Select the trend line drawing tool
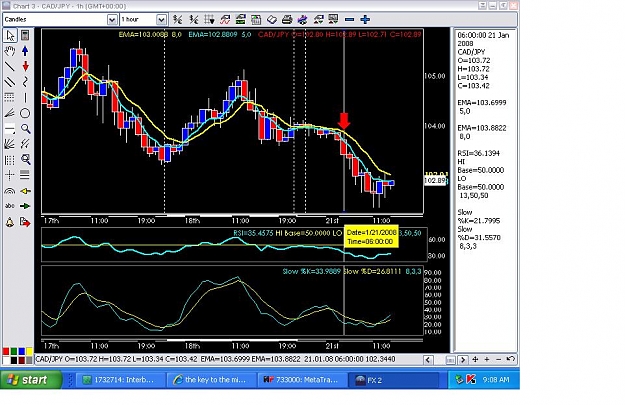The width and height of the screenshot is (625, 405). (x=10, y=66)
